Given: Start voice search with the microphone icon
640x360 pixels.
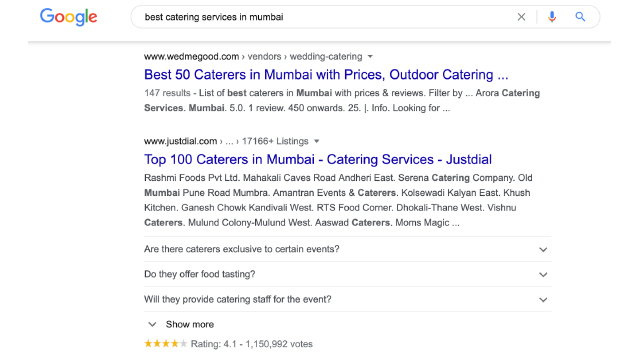Looking at the screenshot, I should tap(552, 17).
